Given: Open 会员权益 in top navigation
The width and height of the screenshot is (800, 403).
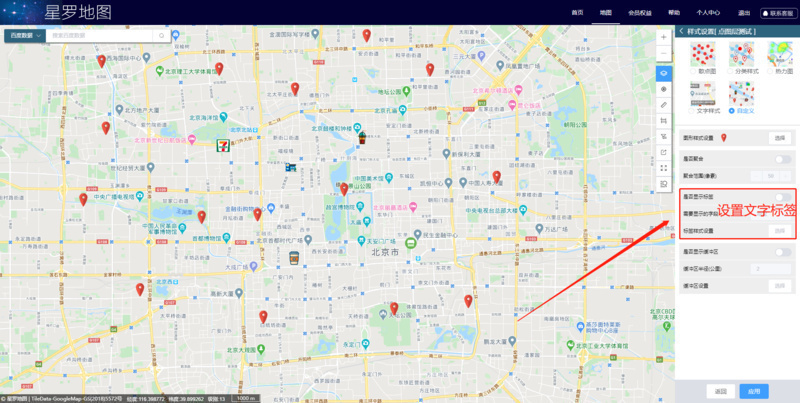Looking at the screenshot, I should coord(640,13).
